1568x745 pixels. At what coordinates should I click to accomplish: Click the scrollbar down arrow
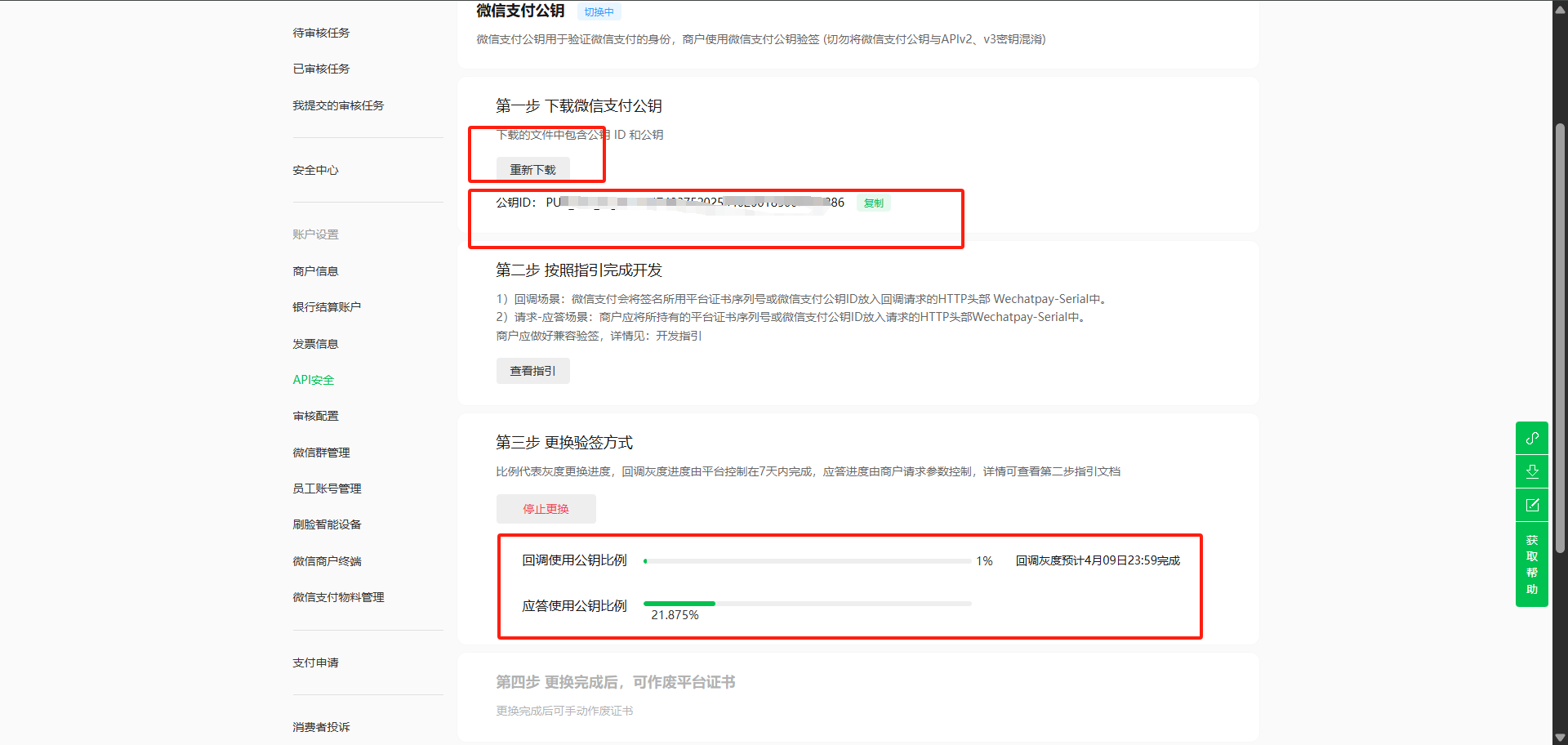pyautogui.click(x=1560, y=737)
